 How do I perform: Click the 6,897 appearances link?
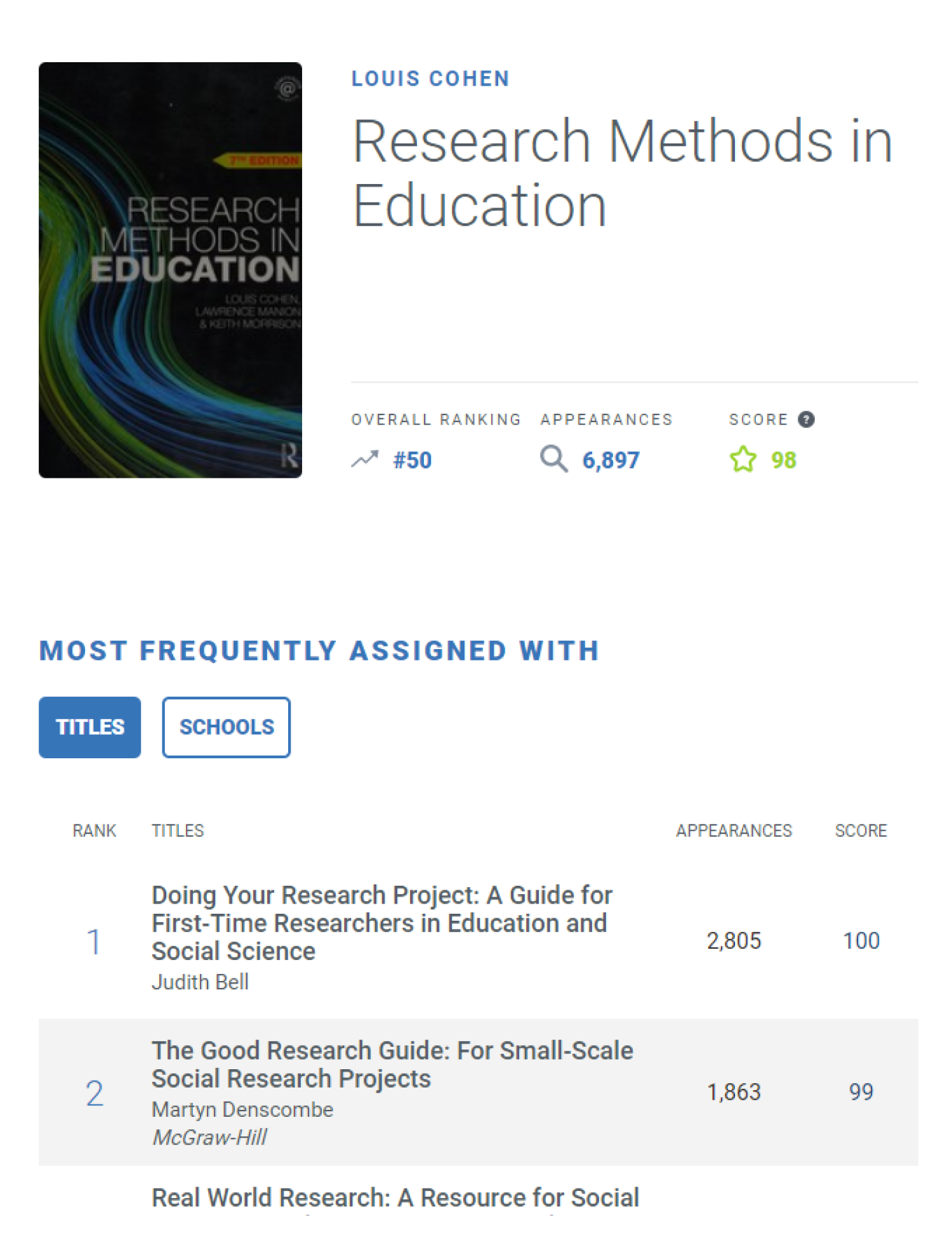click(611, 460)
